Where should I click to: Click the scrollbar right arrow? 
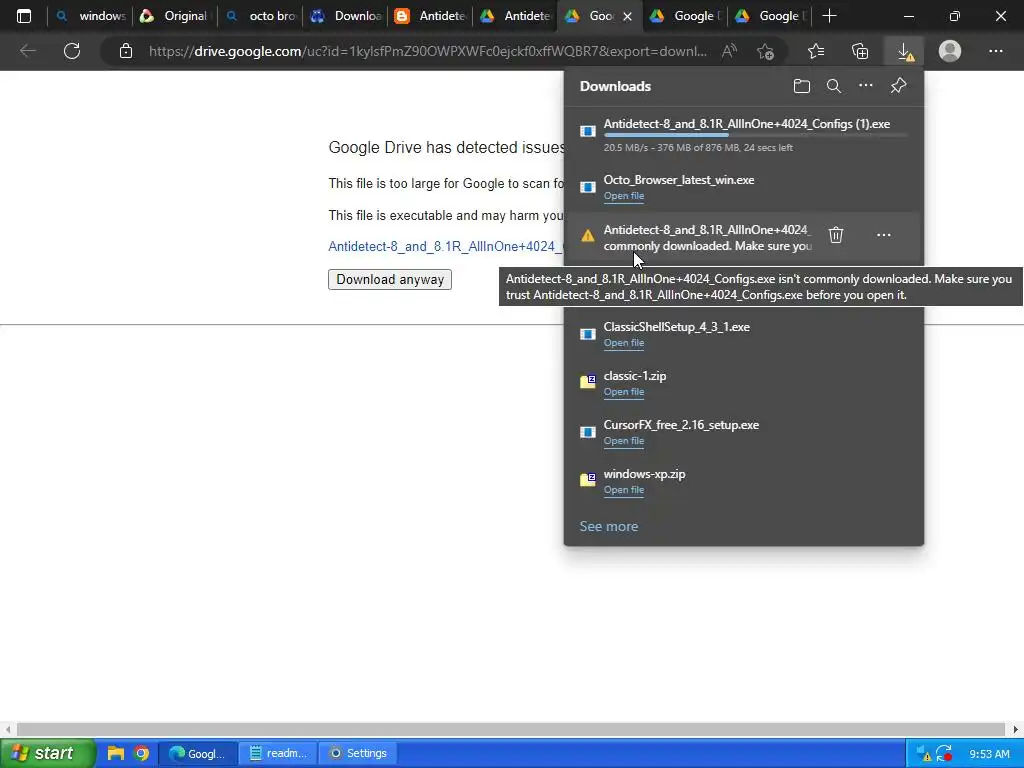pyautogui.click(x=1016, y=729)
